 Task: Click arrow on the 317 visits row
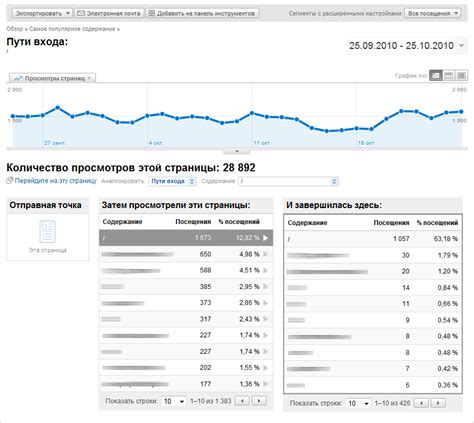coord(266,319)
